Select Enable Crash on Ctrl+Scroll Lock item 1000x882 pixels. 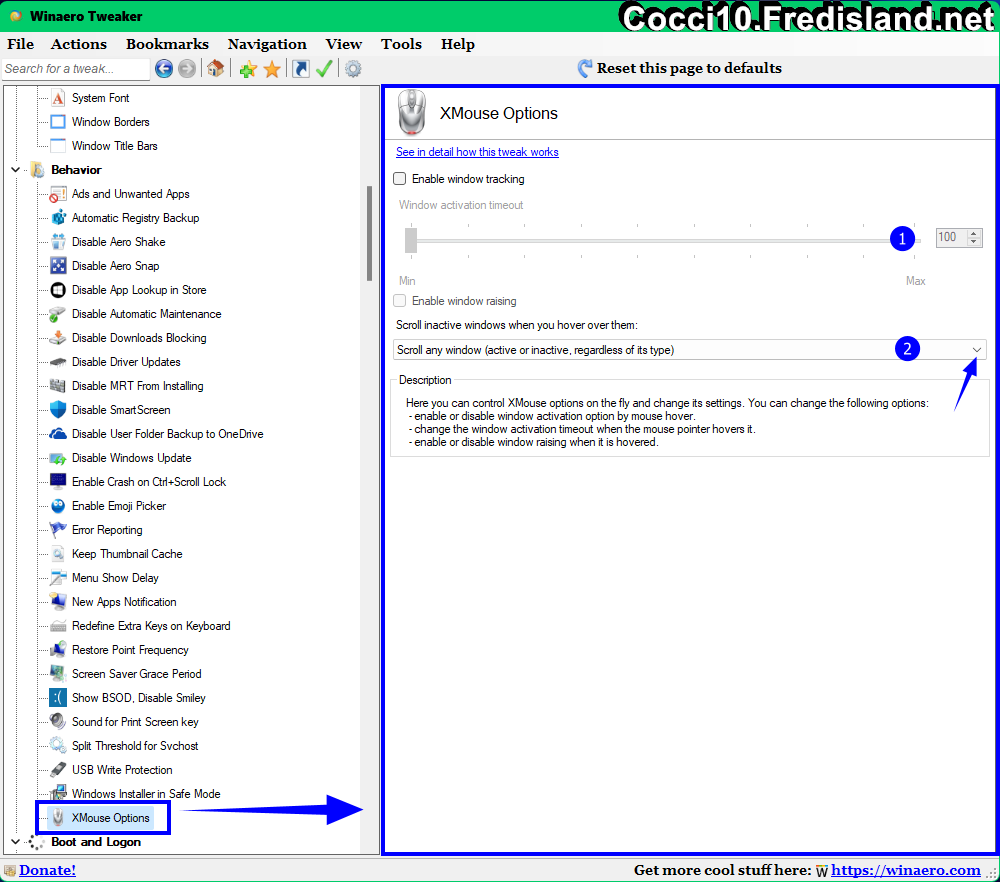[x=149, y=482]
